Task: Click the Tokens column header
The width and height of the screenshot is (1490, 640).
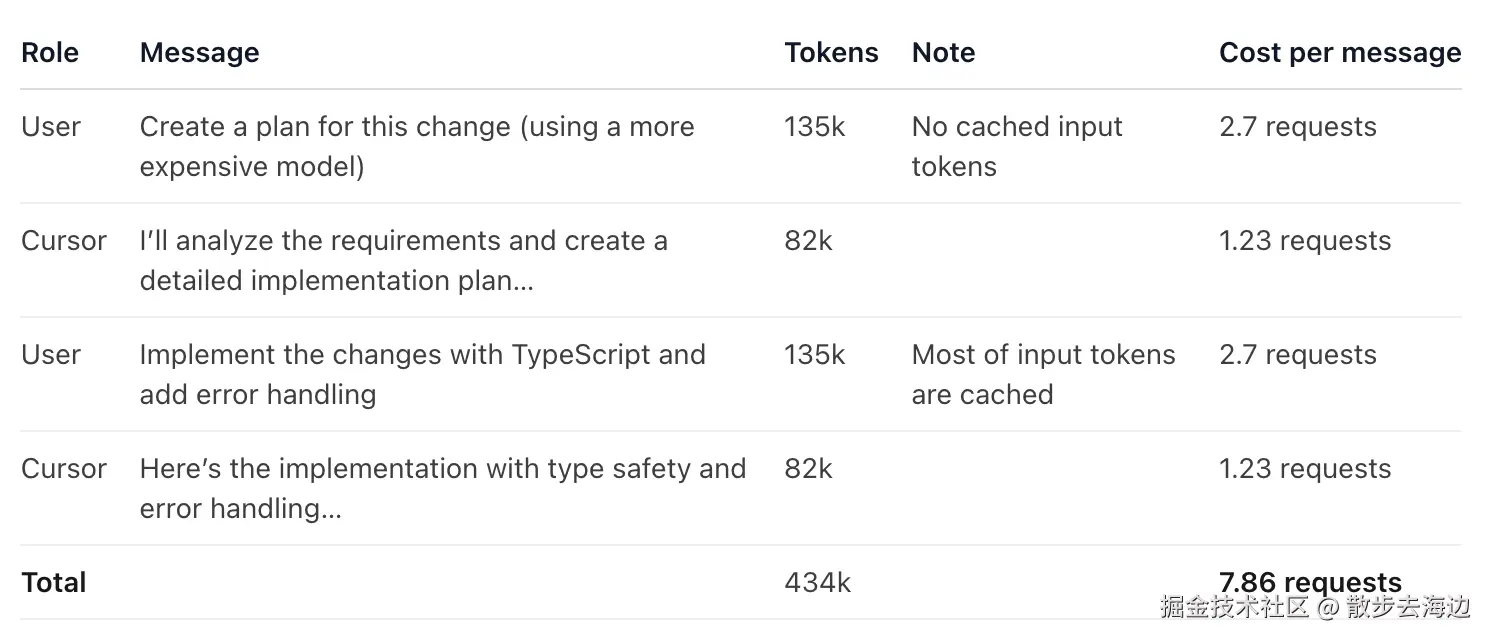Action: pyautogui.click(x=831, y=53)
